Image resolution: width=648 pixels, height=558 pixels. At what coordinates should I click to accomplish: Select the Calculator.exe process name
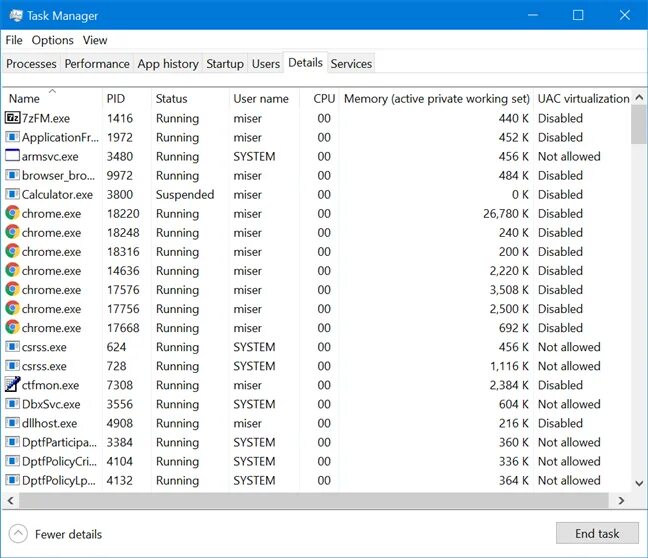pyautogui.click(x=57, y=195)
